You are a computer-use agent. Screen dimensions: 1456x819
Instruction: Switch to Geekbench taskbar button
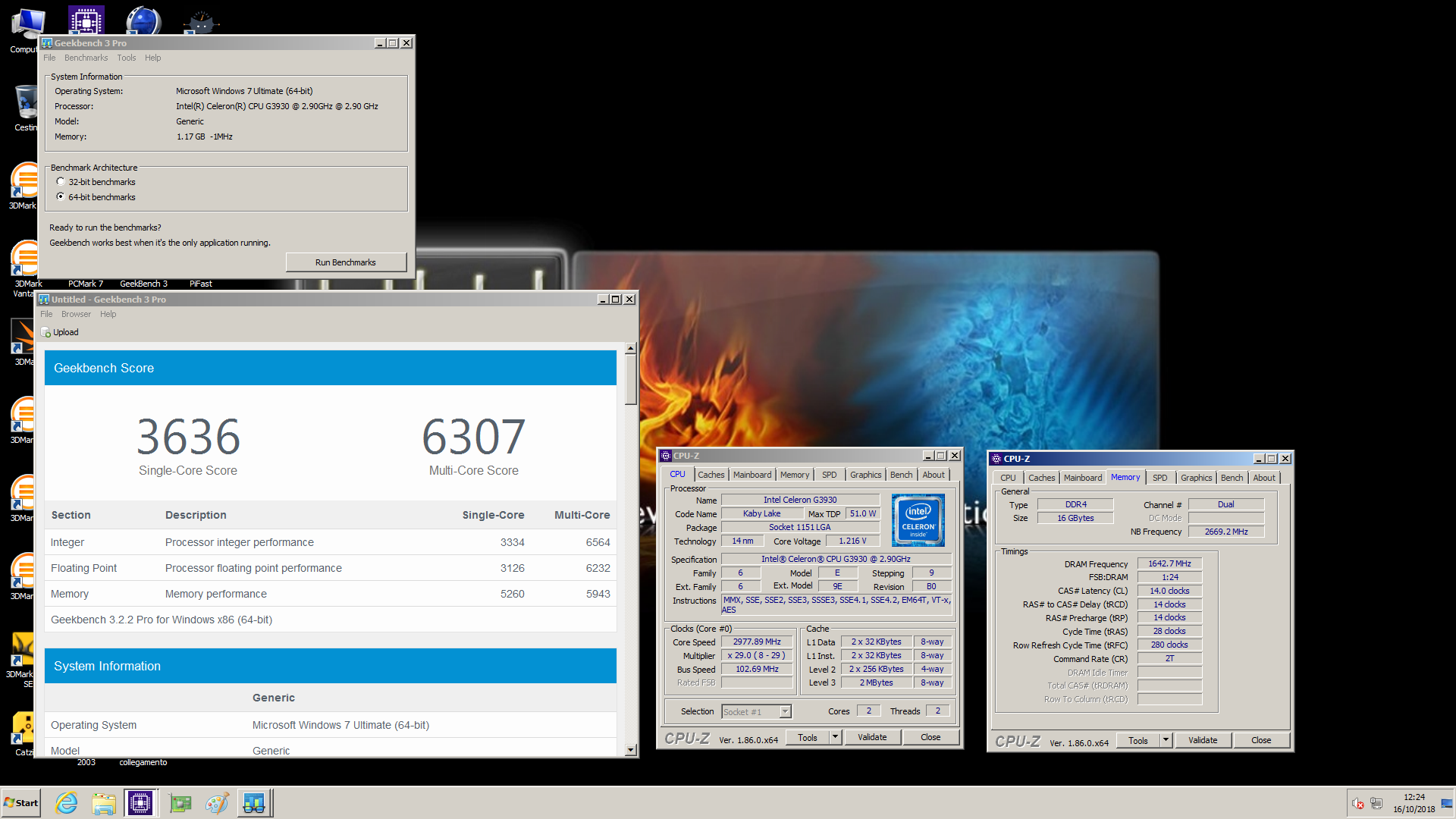pos(254,803)
